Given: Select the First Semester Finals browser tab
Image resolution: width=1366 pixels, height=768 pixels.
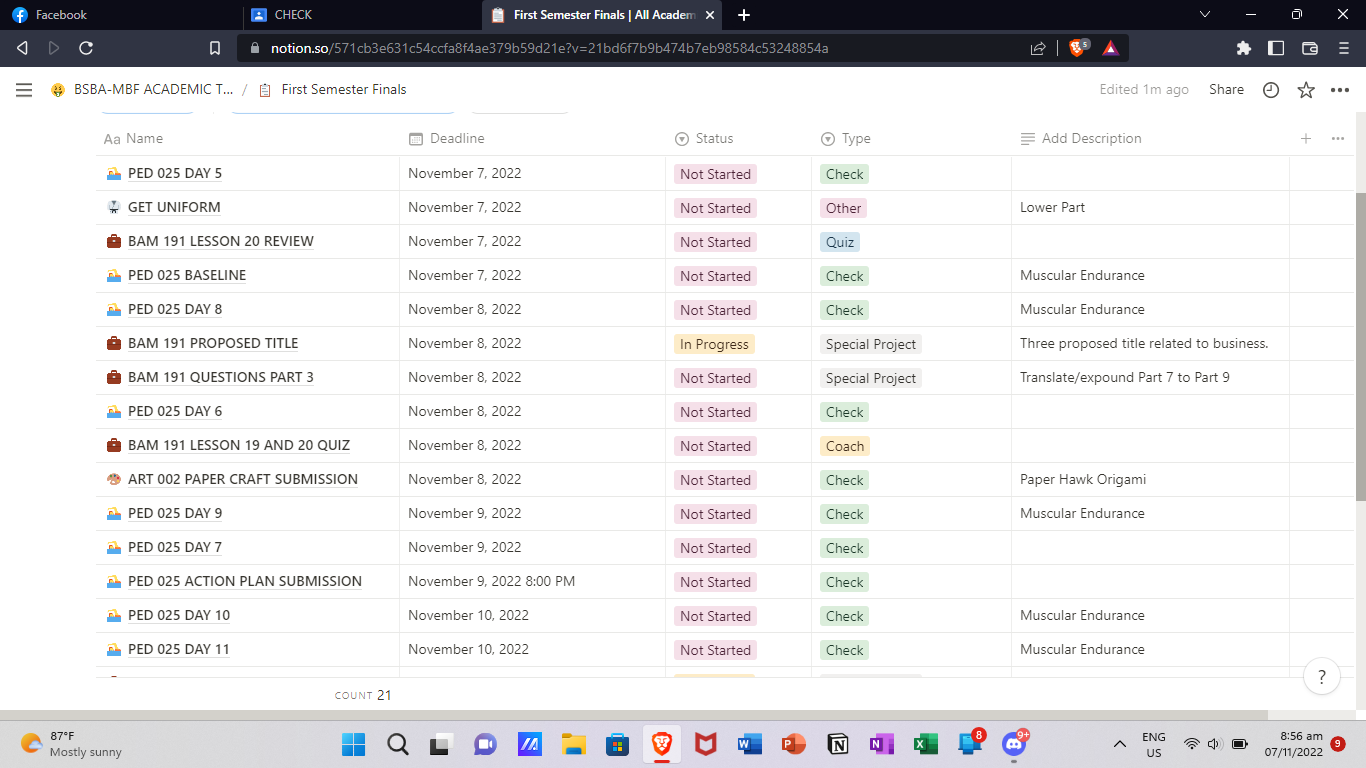Looking at the screenshot, I should 603,15.
